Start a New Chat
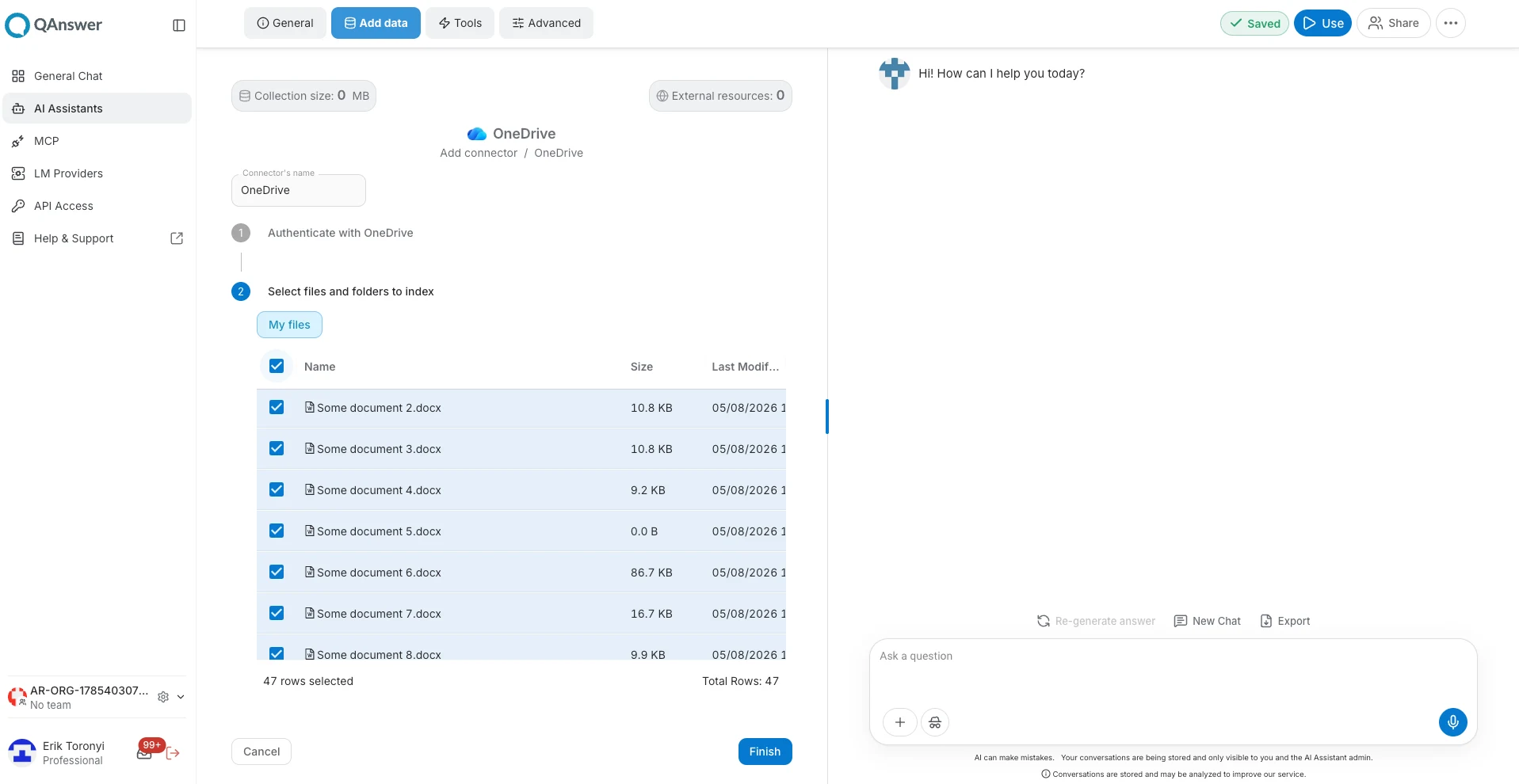The image size is (1519, 784). [x=1207, y=621]
